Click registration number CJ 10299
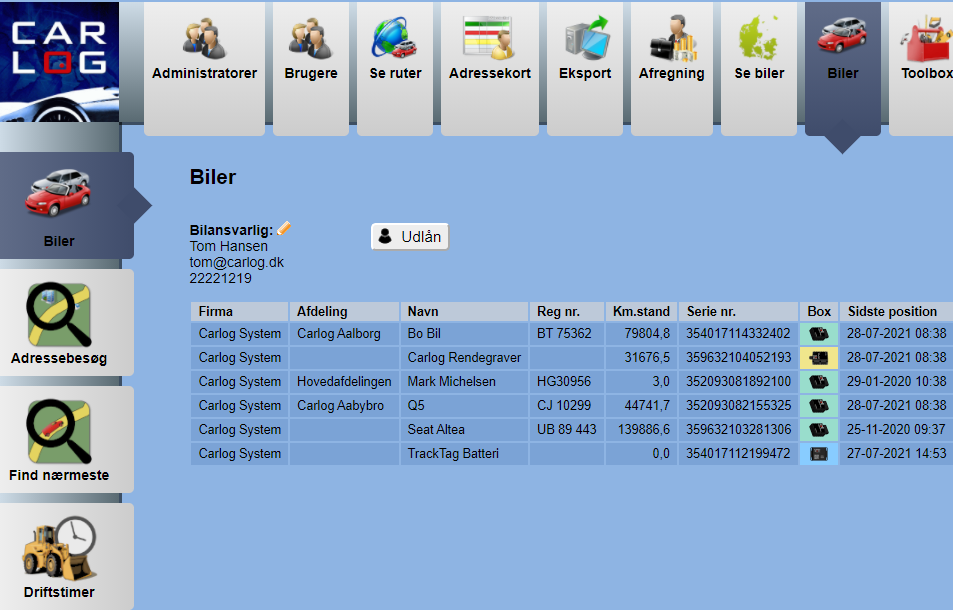The width and height of the screenshot is (953, 610). tap(564, 405)
